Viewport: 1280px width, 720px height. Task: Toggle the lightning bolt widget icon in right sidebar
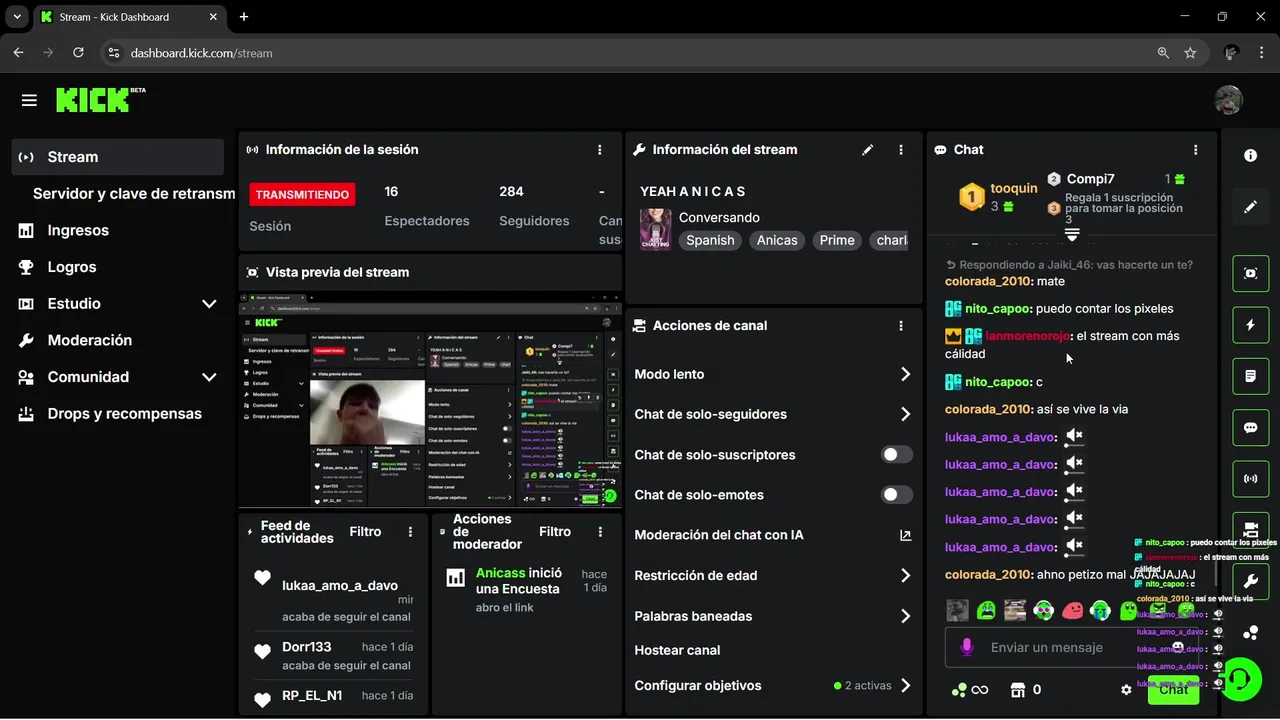[1250, 325]
